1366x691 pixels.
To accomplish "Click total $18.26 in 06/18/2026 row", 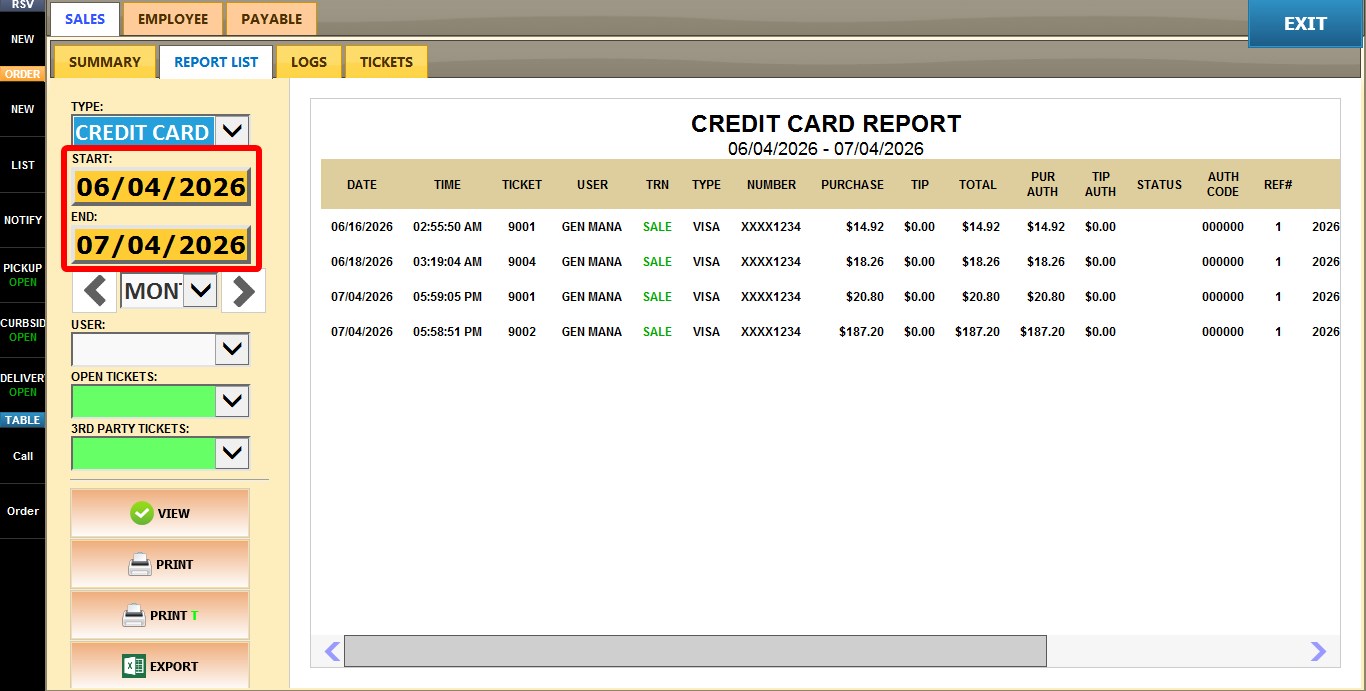I will coord(980,262).
